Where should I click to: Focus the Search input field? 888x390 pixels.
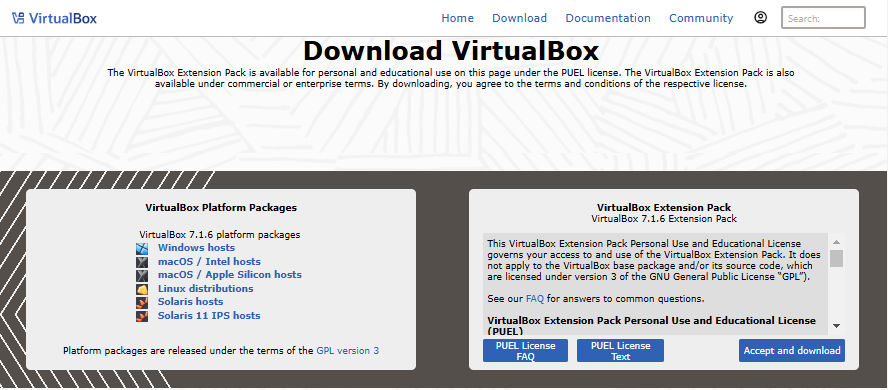coord(823,18)
